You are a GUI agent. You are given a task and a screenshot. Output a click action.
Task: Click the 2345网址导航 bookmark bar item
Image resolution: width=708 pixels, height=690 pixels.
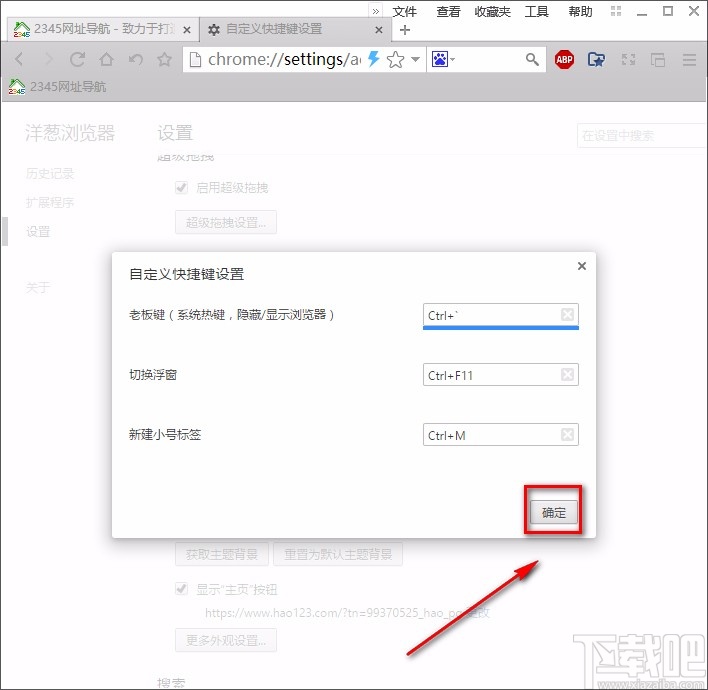click(x=57, y=86)
